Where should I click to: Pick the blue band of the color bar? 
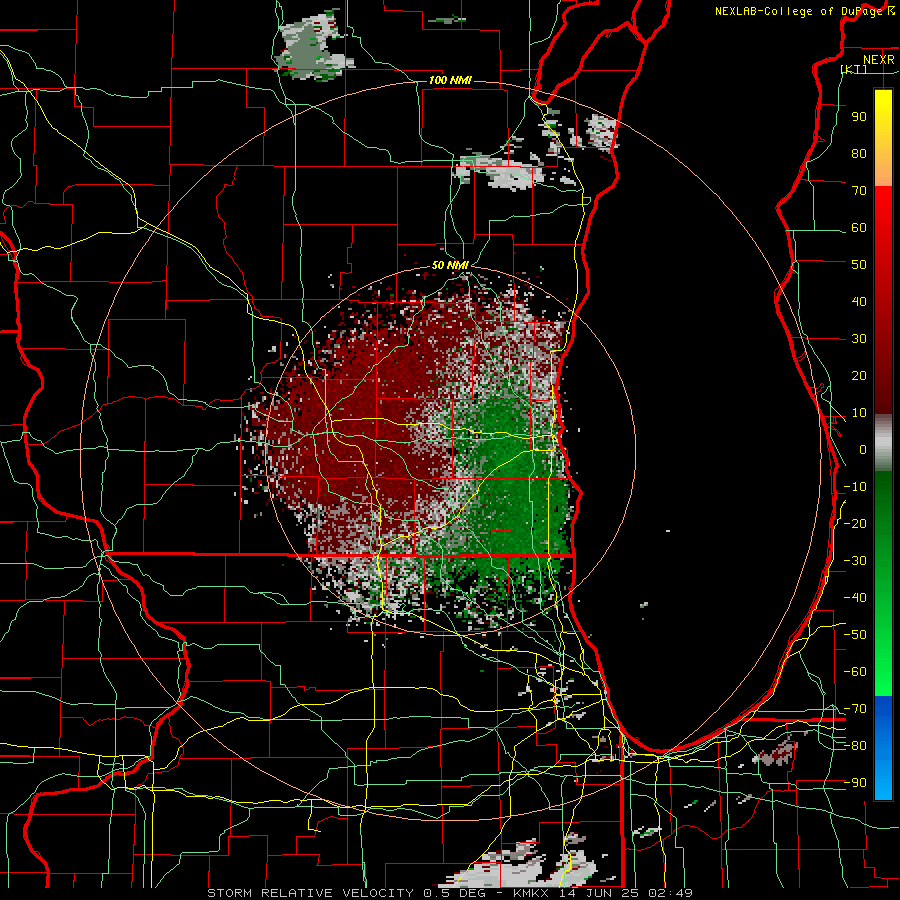883,748
